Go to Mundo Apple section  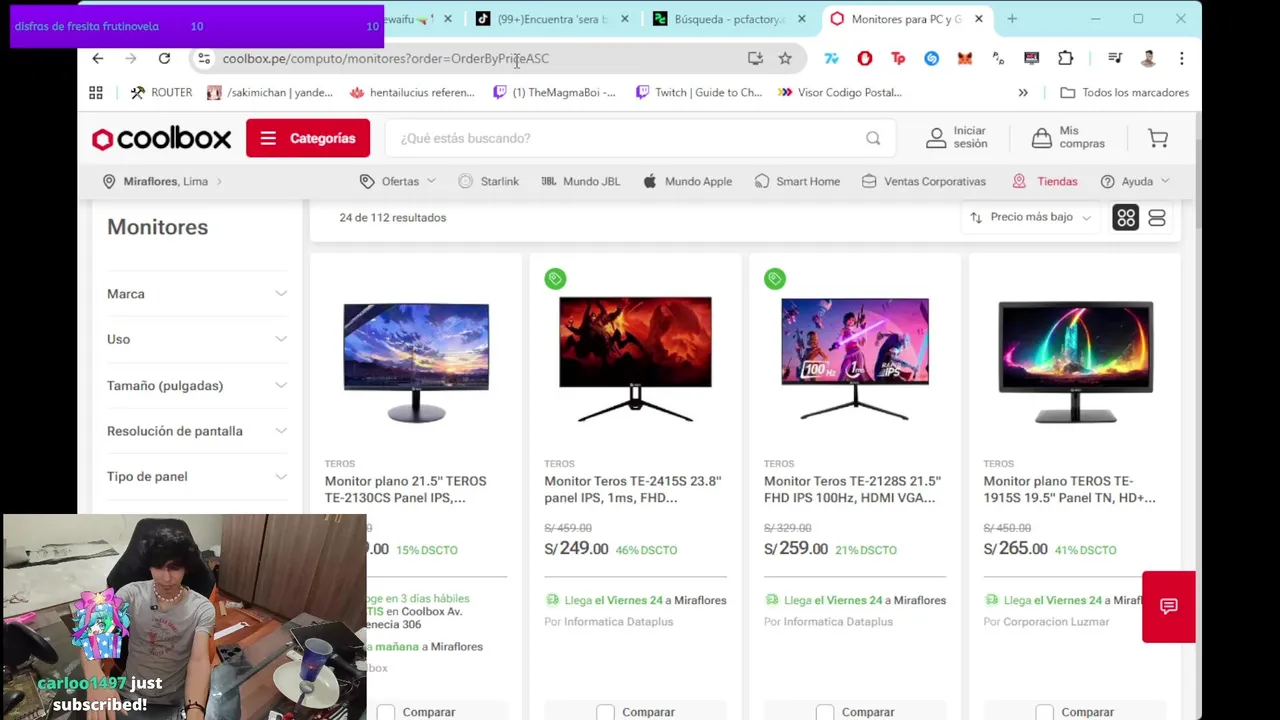(x=688, y=181)
